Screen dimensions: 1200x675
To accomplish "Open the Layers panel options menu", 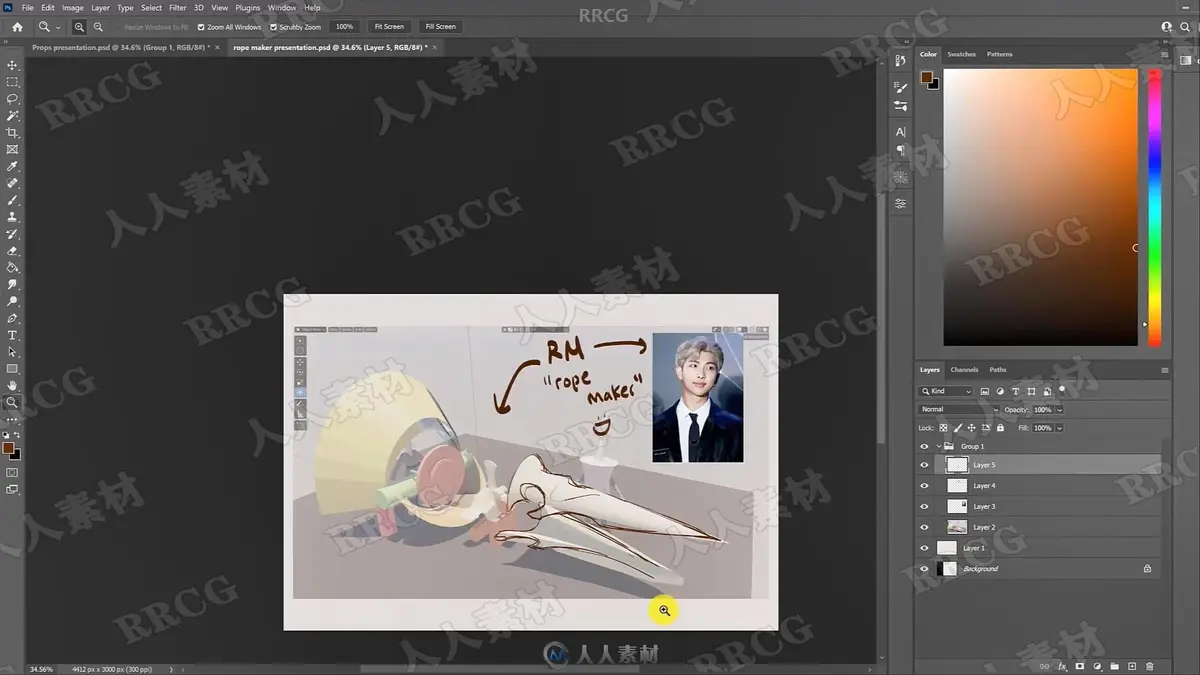I will 1164,370.
